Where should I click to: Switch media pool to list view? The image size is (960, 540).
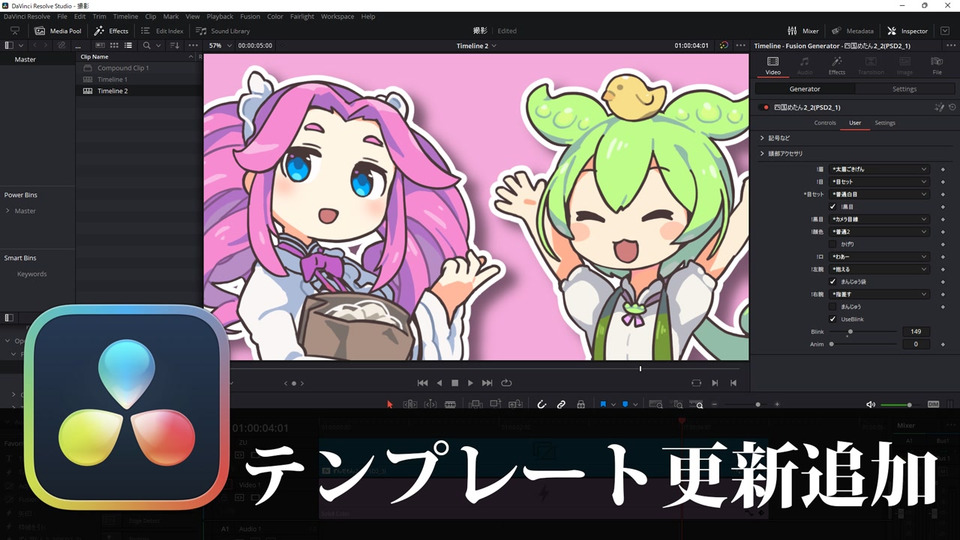(128, 45)
